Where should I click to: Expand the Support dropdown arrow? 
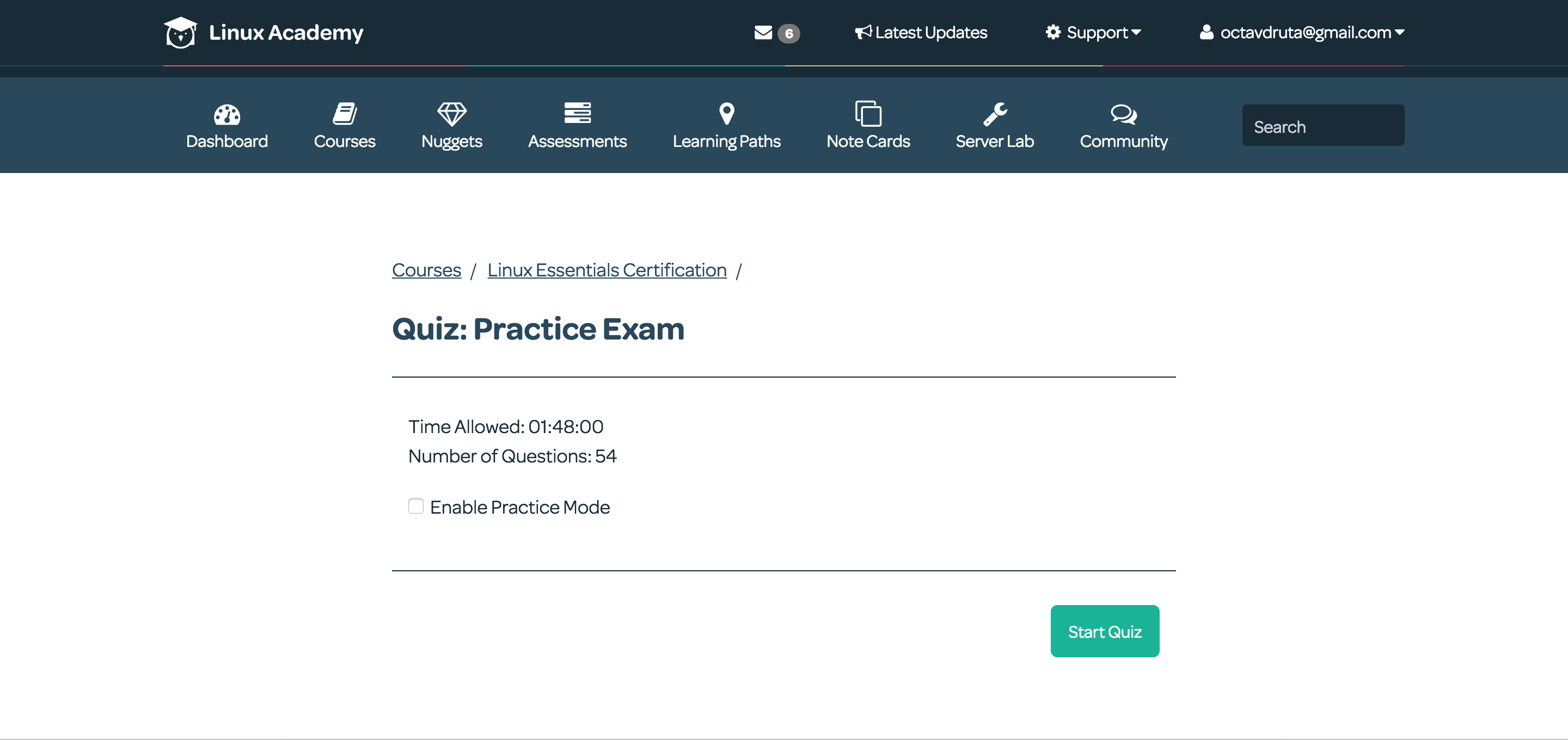[1136, 32]
